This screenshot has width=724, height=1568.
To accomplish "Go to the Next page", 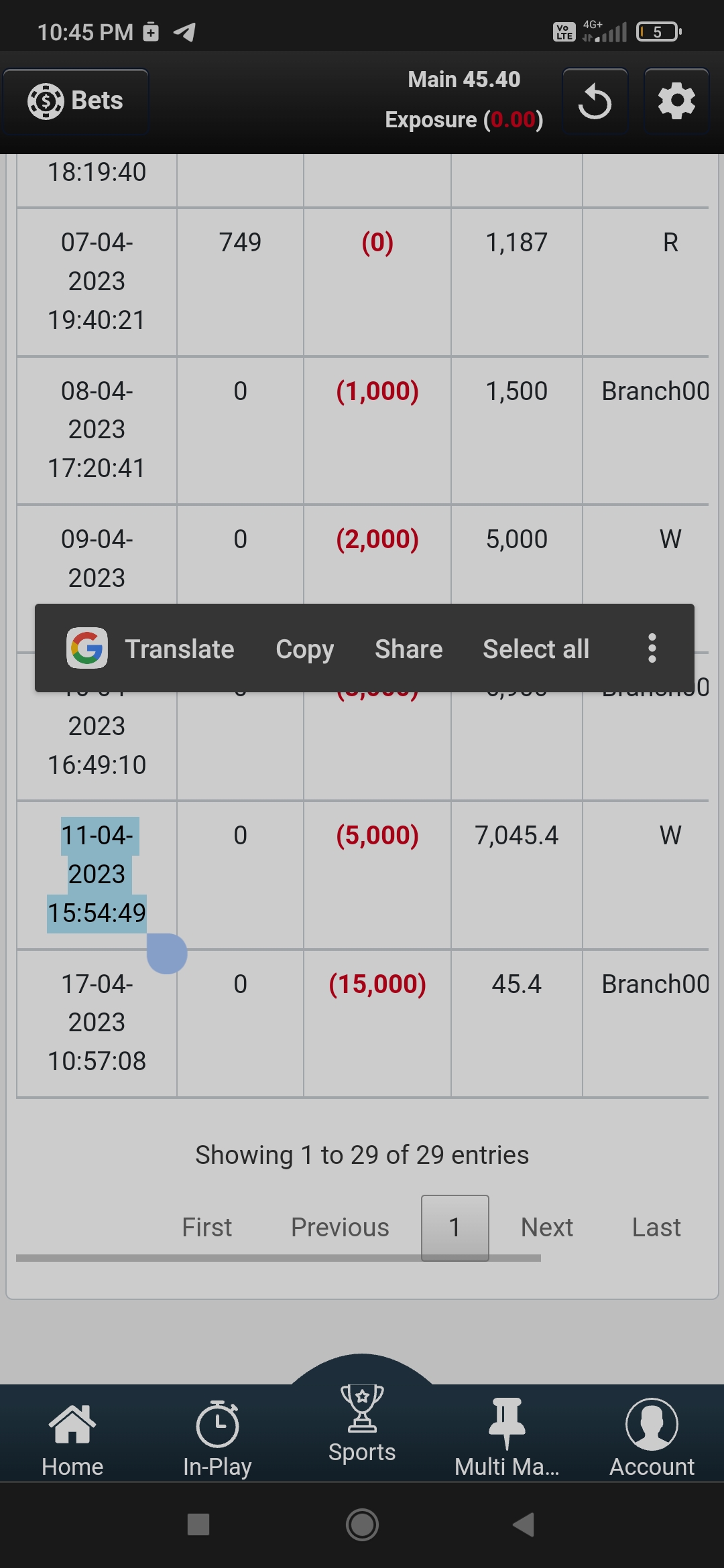I will click(x=546, y=1228).
